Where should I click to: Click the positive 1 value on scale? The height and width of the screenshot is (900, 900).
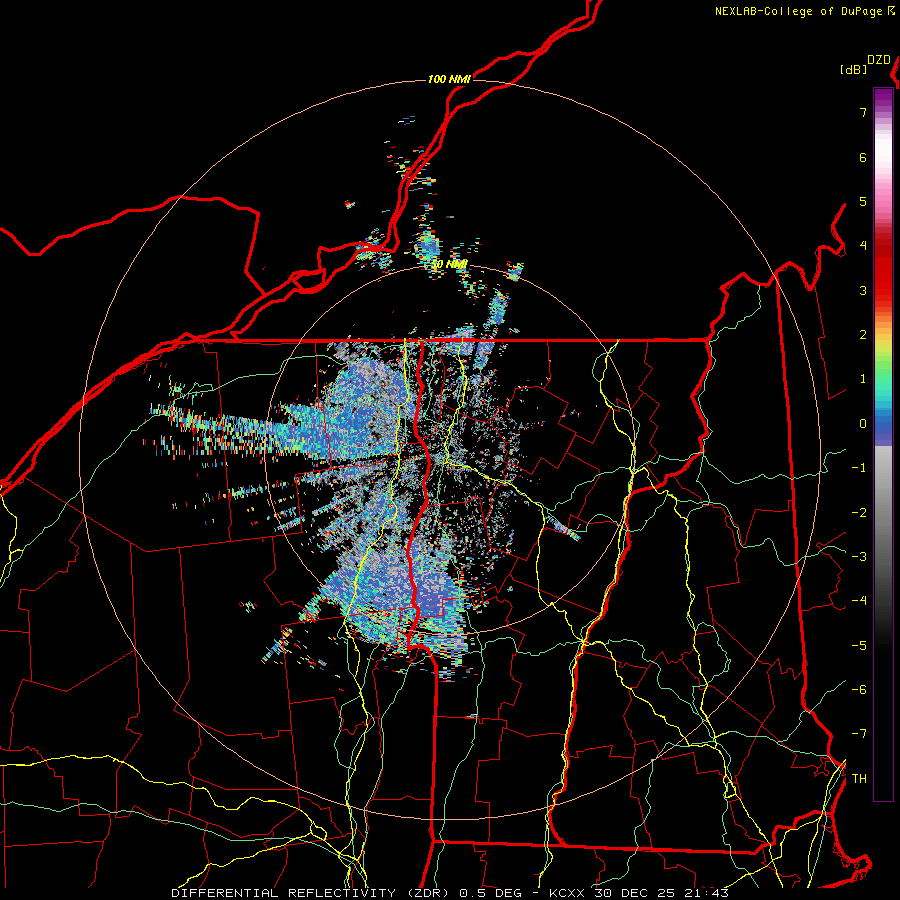click(863, 379)
